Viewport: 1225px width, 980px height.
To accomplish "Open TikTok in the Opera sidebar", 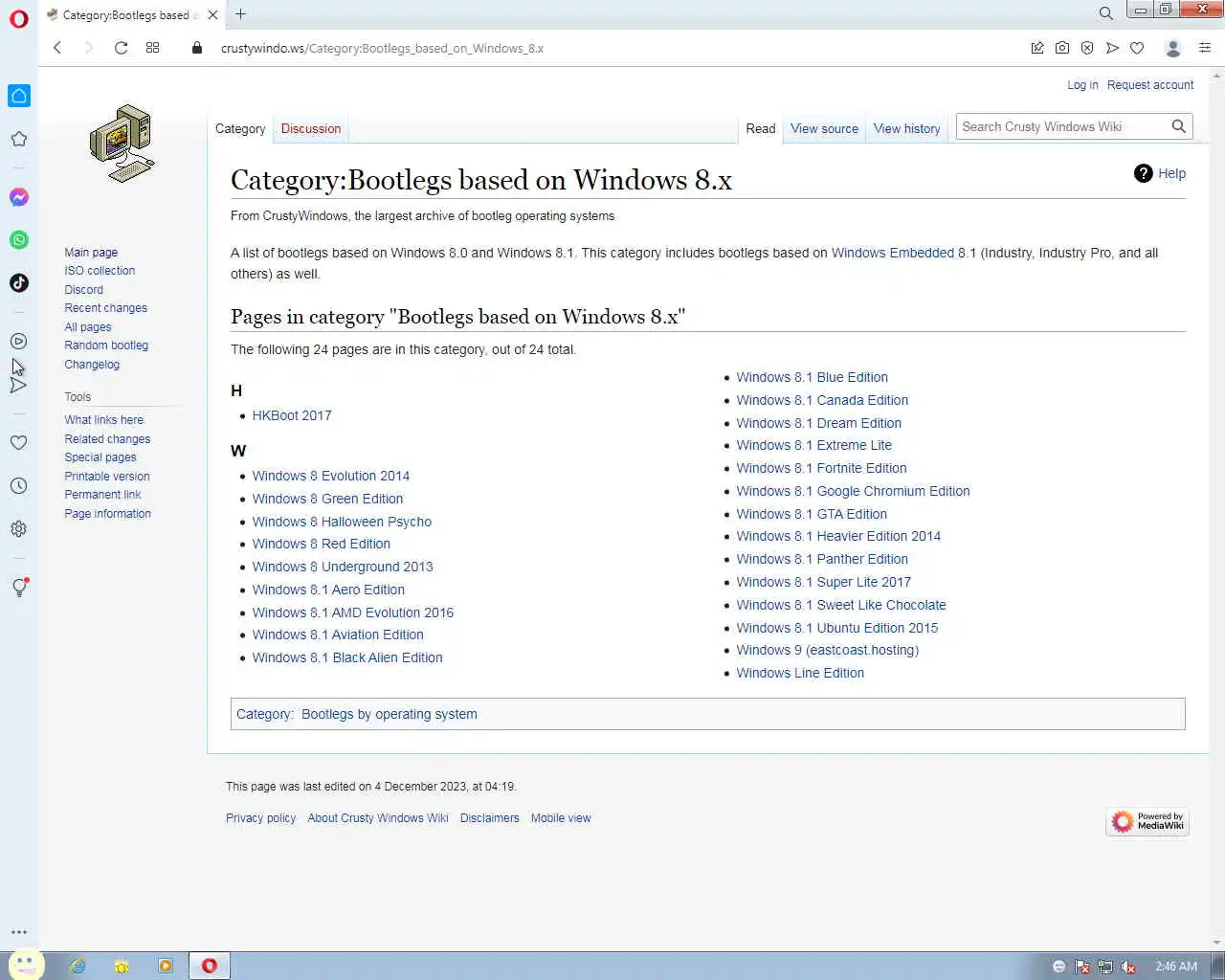I will click(x=19, y=283).
